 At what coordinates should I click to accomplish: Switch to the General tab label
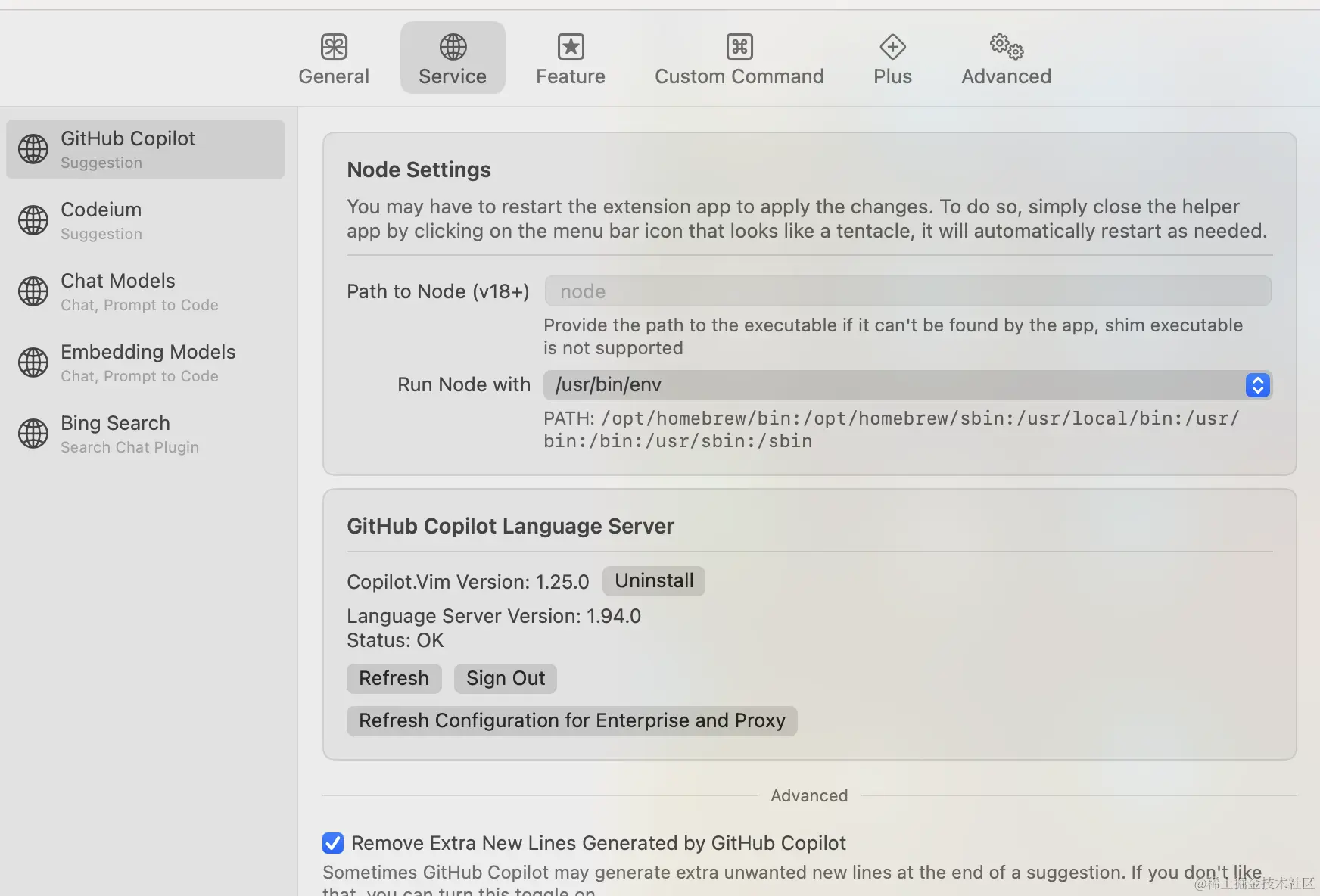334,76
